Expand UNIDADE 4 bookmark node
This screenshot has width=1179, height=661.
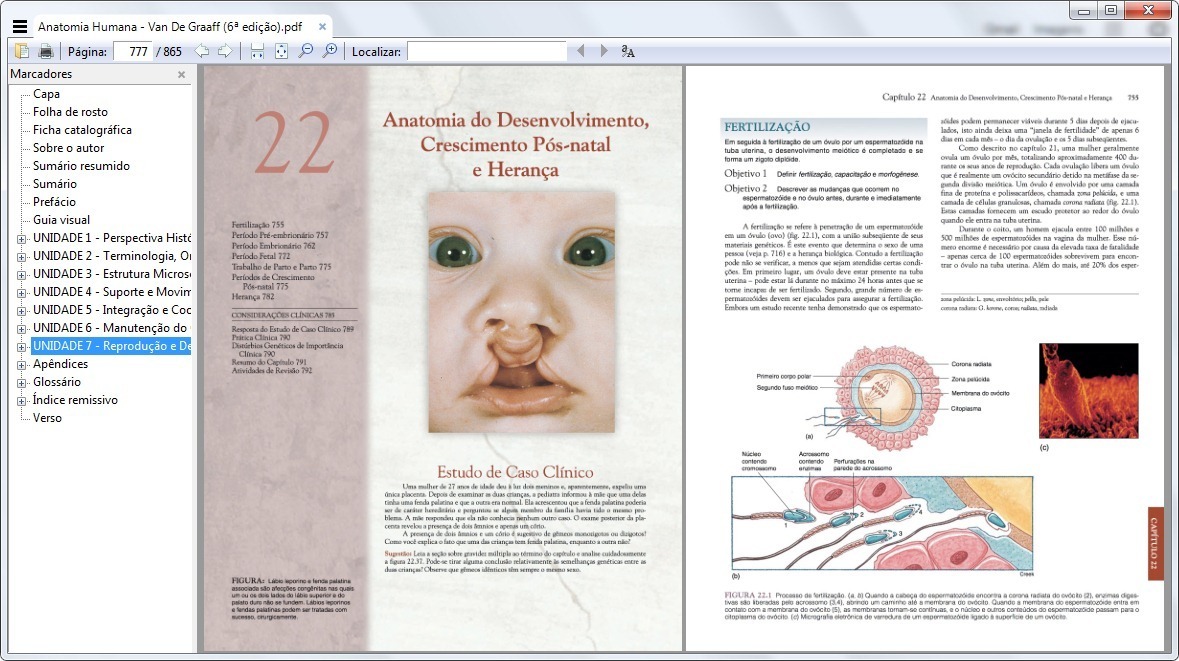tap(22, 293)
